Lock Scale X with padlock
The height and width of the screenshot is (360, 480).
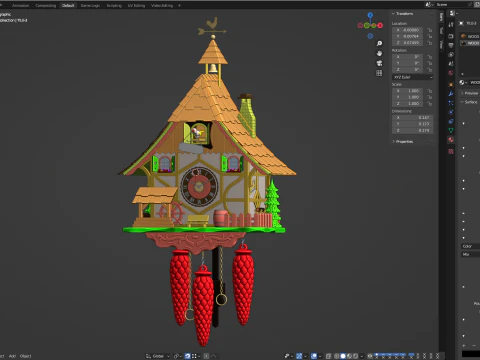(x=430, y=91)
